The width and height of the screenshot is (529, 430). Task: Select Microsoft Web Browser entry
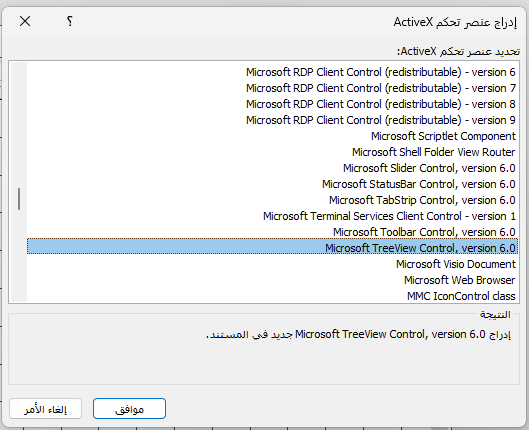(272, 280)
